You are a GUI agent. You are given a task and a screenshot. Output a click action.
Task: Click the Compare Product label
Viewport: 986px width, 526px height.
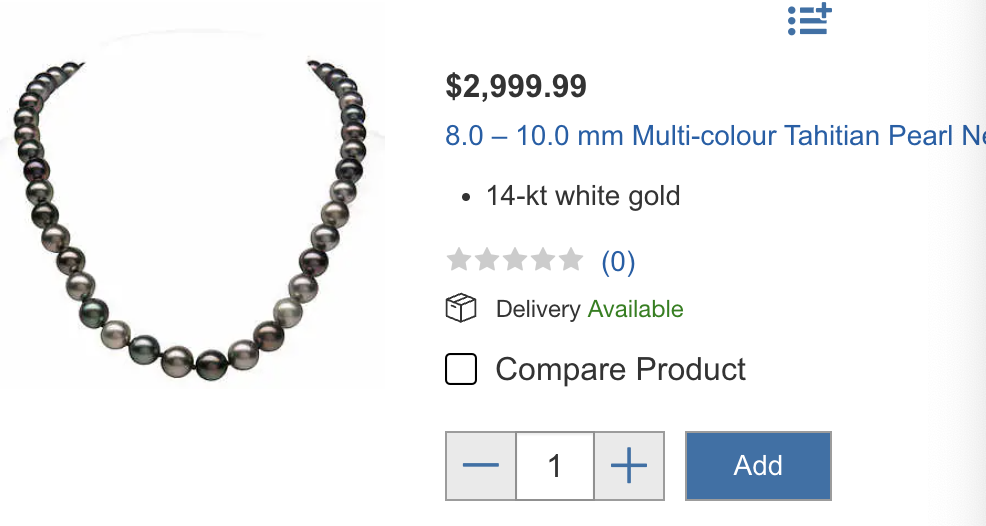coord(621,369)
